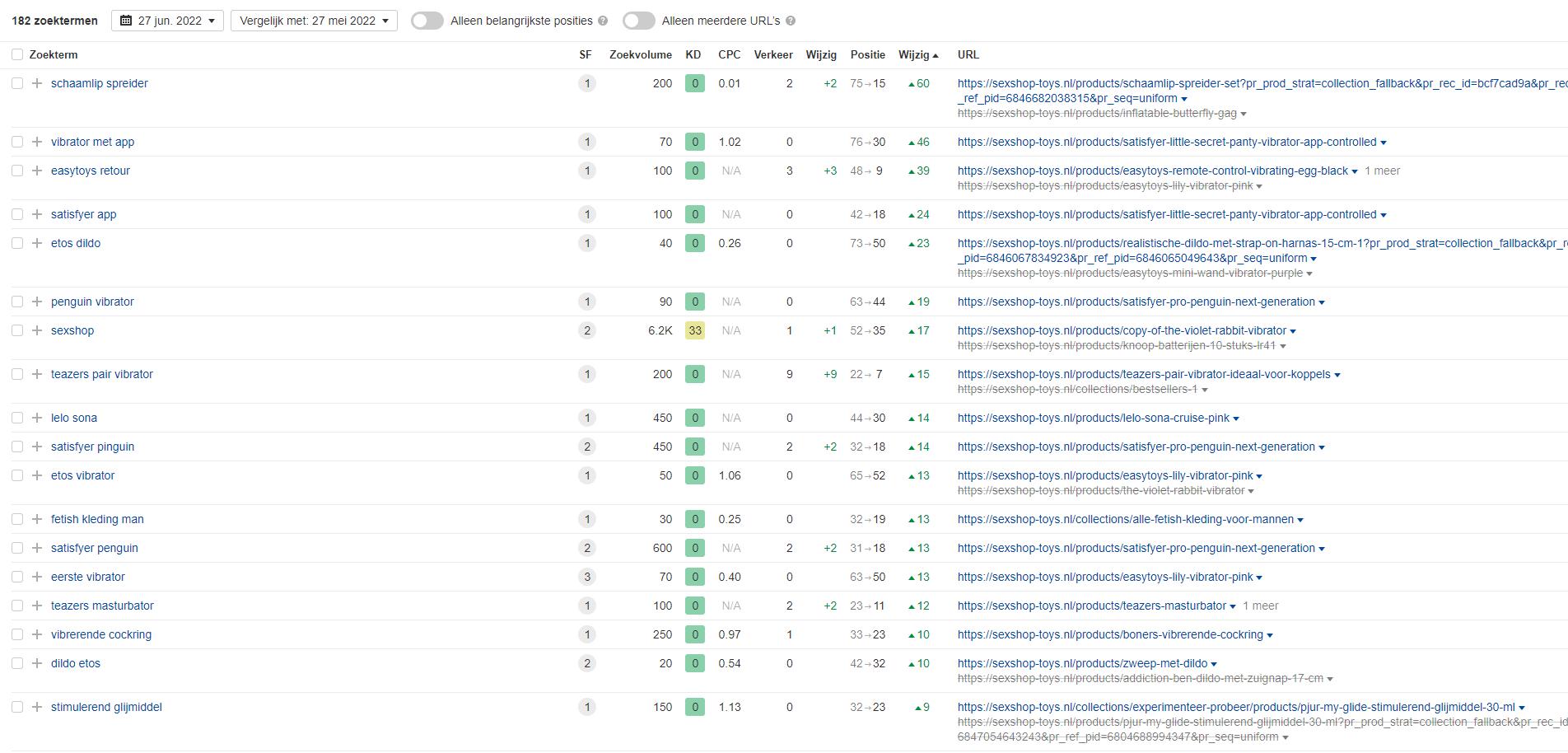Open caret menu for alle-fetish-kleding-voor-mannen URL
This screenshot has height=753, width=1568.
1300,520
